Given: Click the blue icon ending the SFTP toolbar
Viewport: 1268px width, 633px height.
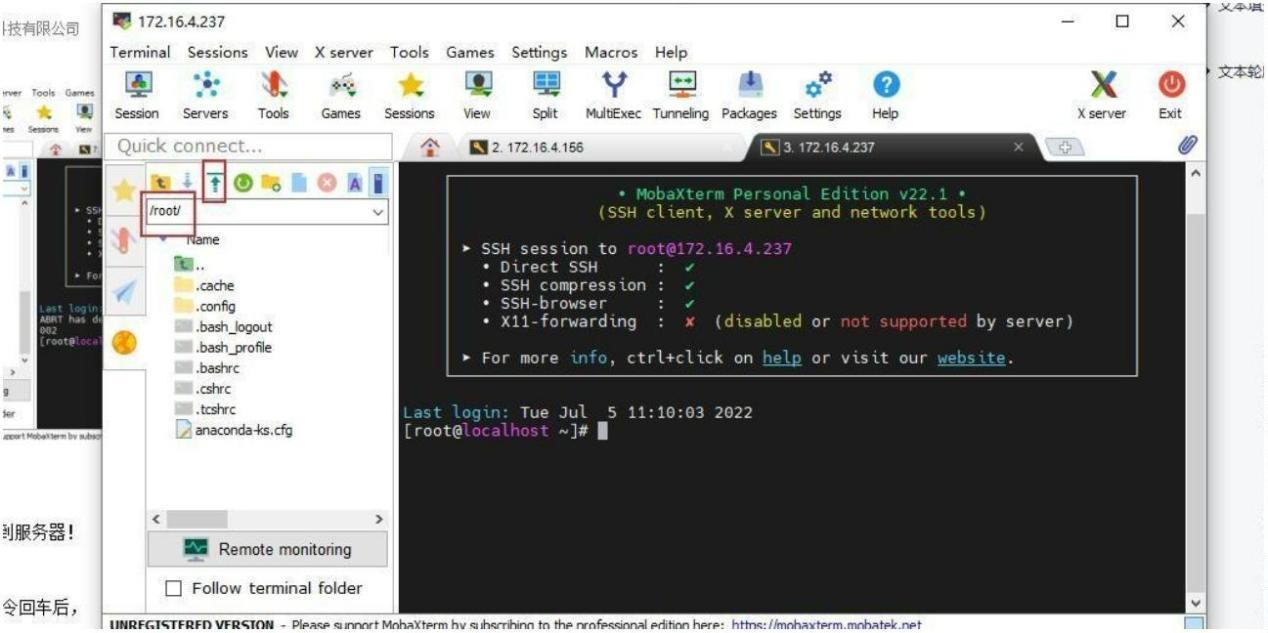Looking at the screenshot, I should pos(379,184).
